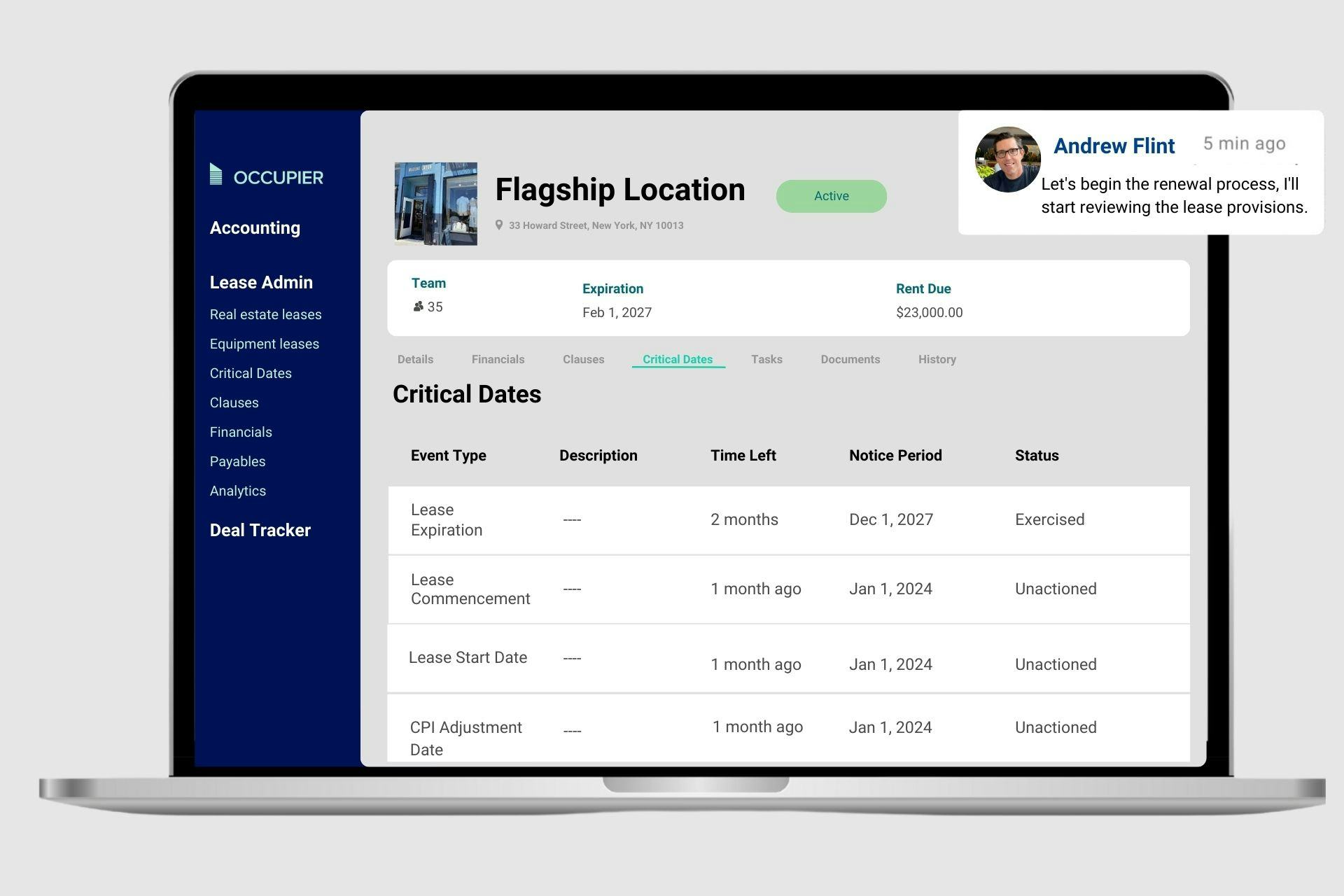Select the Documents tab navigation icon
The width and height of the screenshot is (1344, 896).
tap(849, 359)
